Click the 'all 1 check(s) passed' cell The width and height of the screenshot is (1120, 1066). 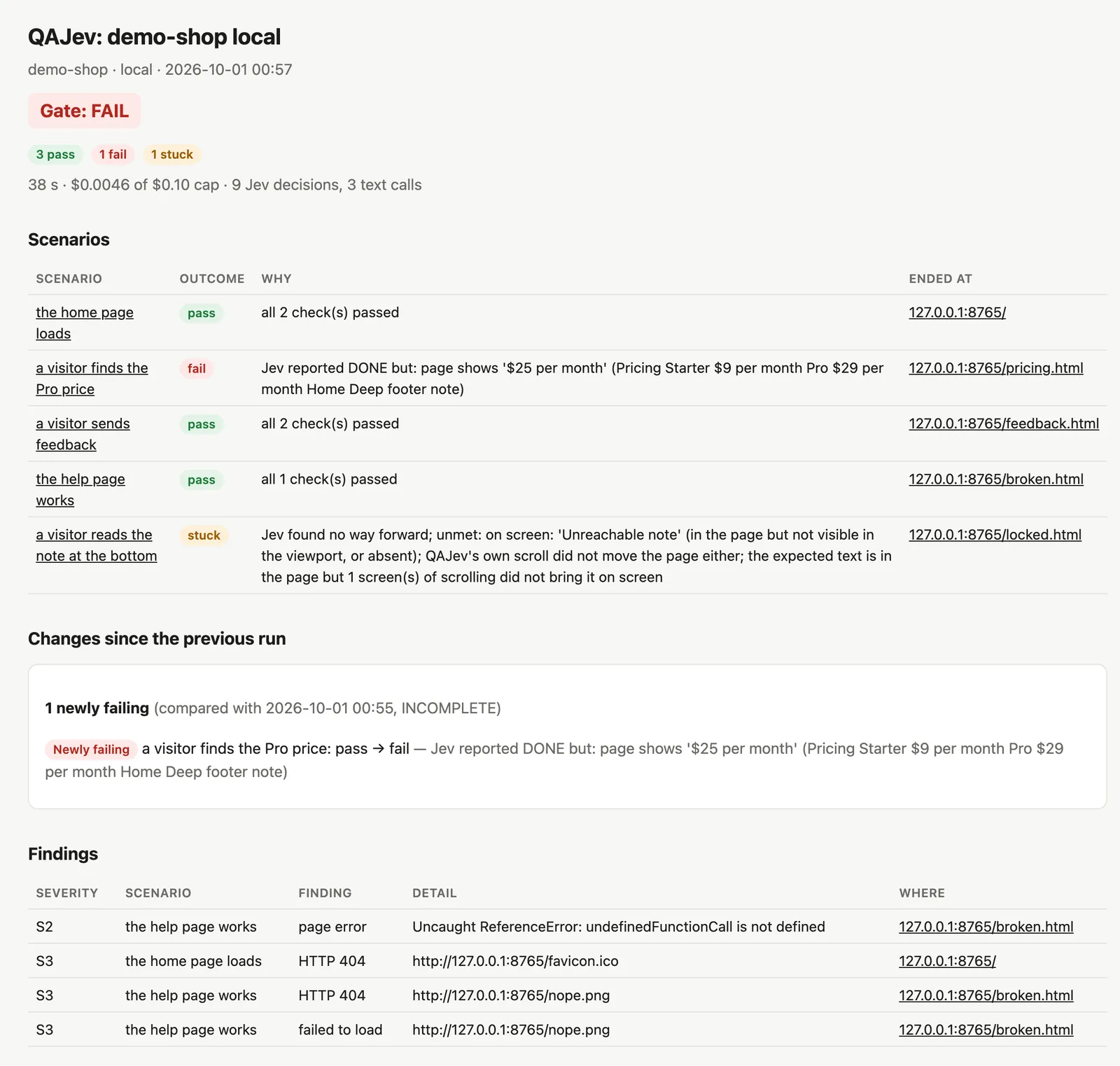[329, 479]
